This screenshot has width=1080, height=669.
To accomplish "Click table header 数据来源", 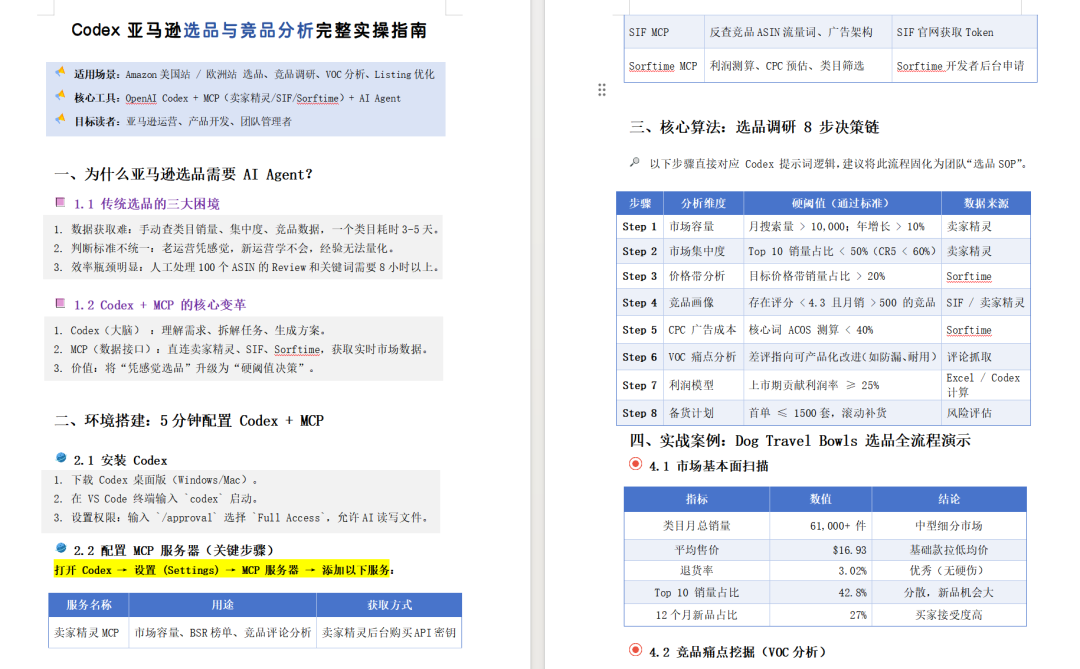I will pyautogui.click(x=986, y=203).
